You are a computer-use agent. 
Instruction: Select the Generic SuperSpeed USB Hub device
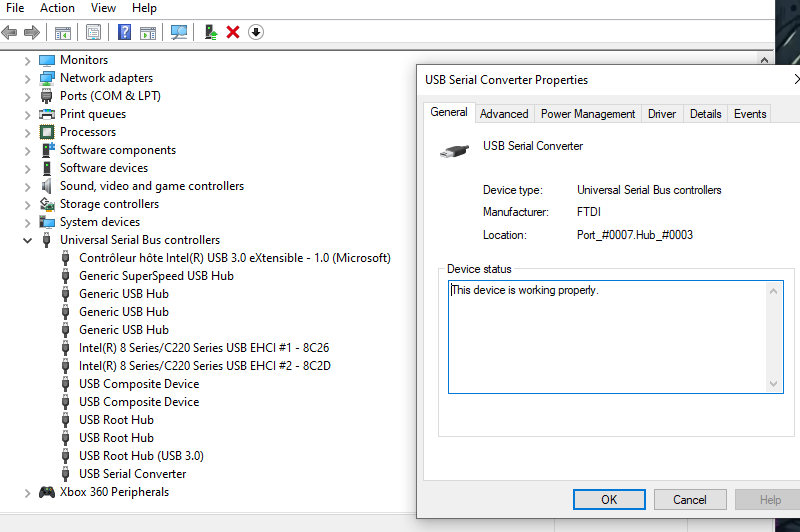pyautogui.click(x=156, y=276)
